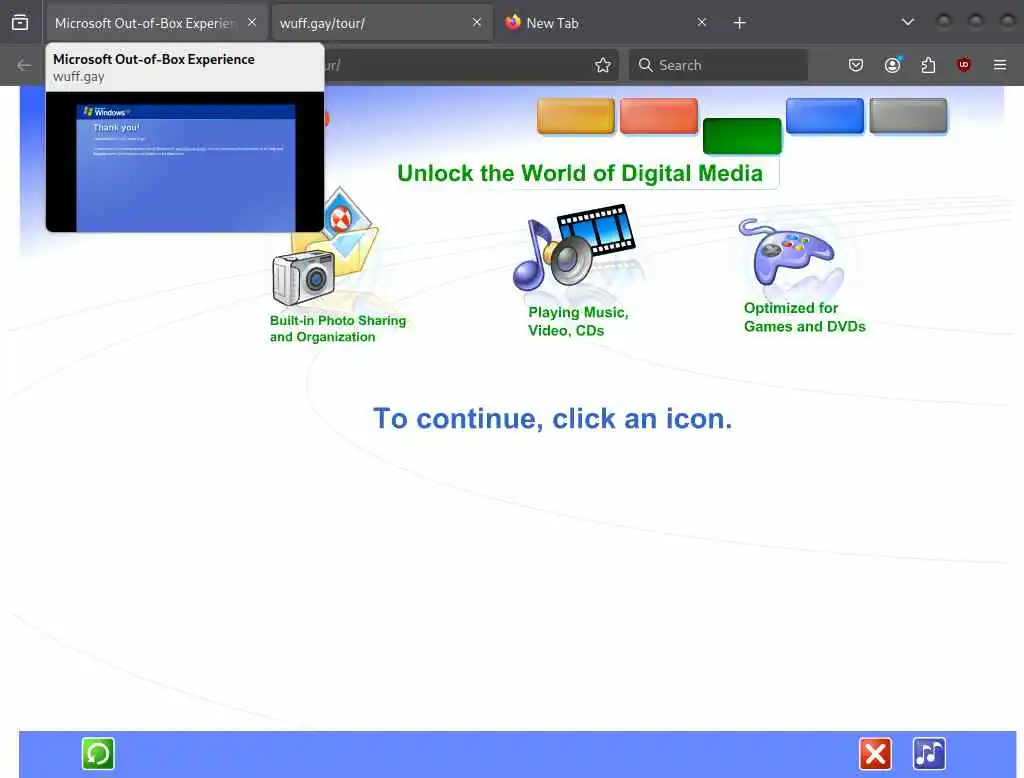Open Built-in Photo Sharing and Organization link
Viewport: 1024px width, 778px height.
(x=338, y=329)
